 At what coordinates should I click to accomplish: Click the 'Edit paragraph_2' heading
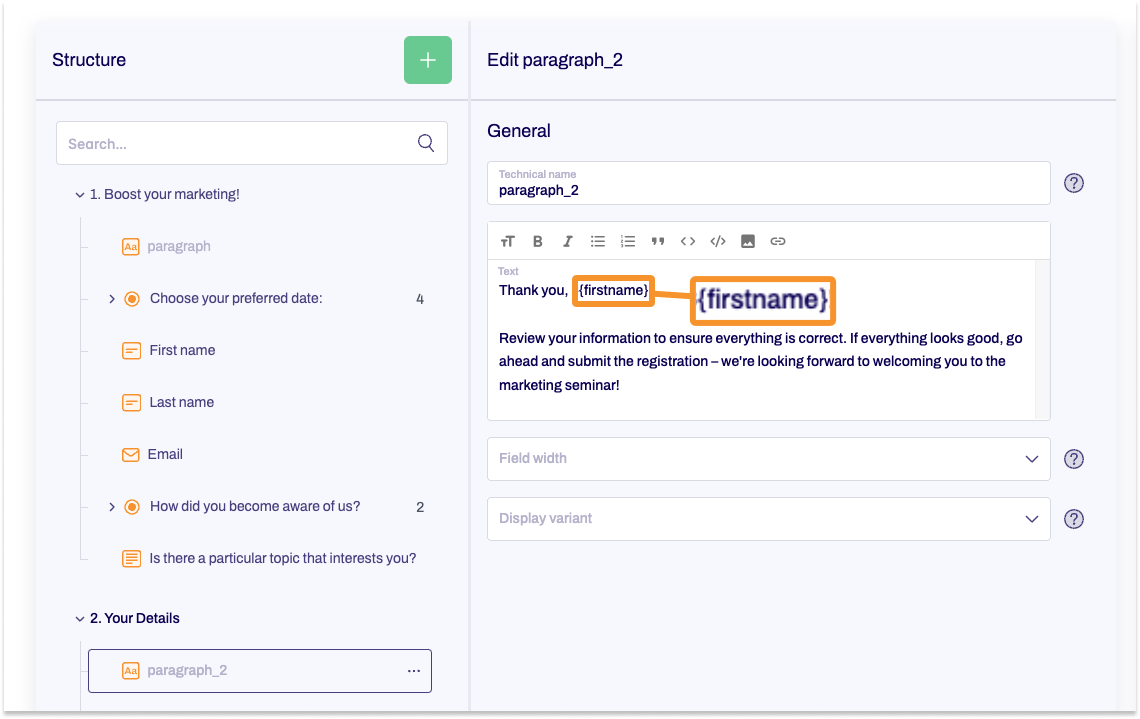[555, 60]
